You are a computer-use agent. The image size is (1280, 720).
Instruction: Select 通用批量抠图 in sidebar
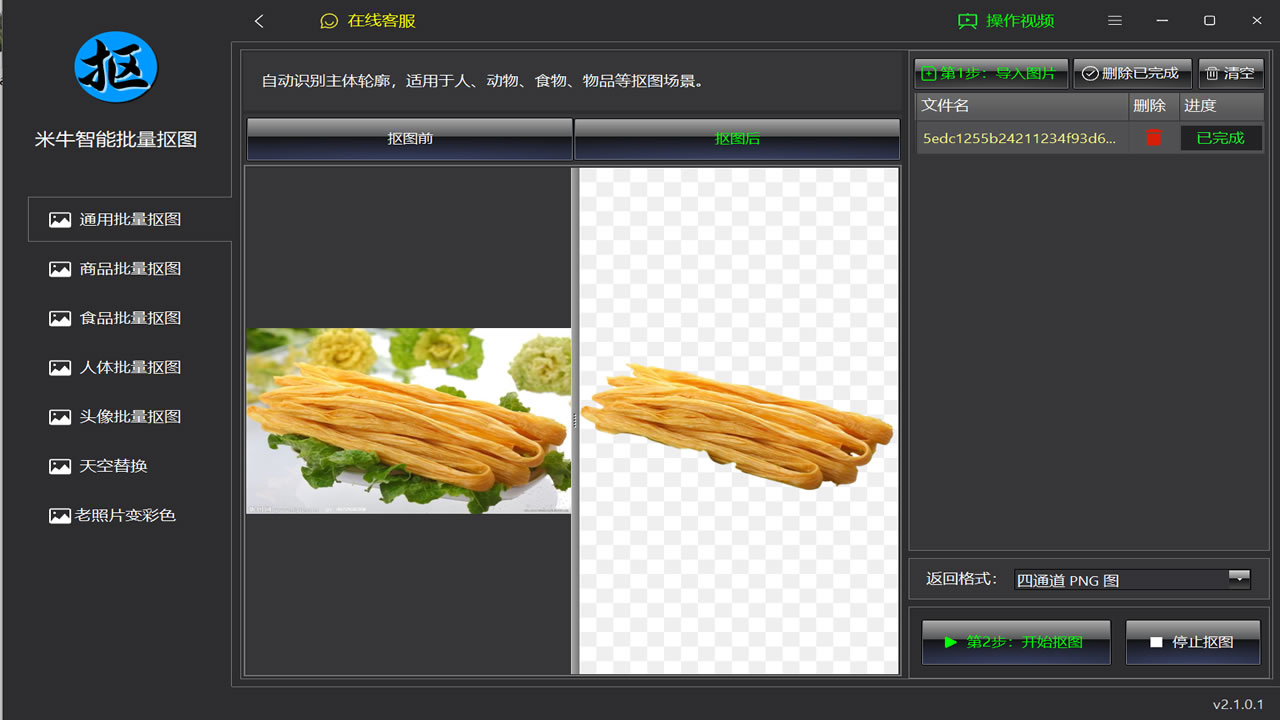[x=130, y=219]
